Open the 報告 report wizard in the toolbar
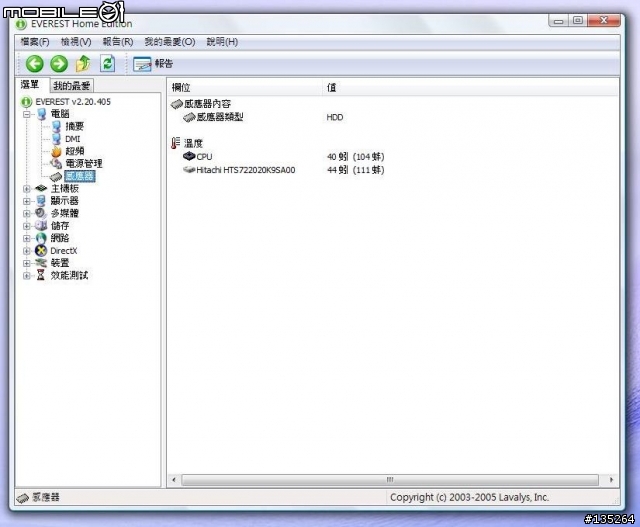The image size is (640, 527). click(x=153, y=64)
